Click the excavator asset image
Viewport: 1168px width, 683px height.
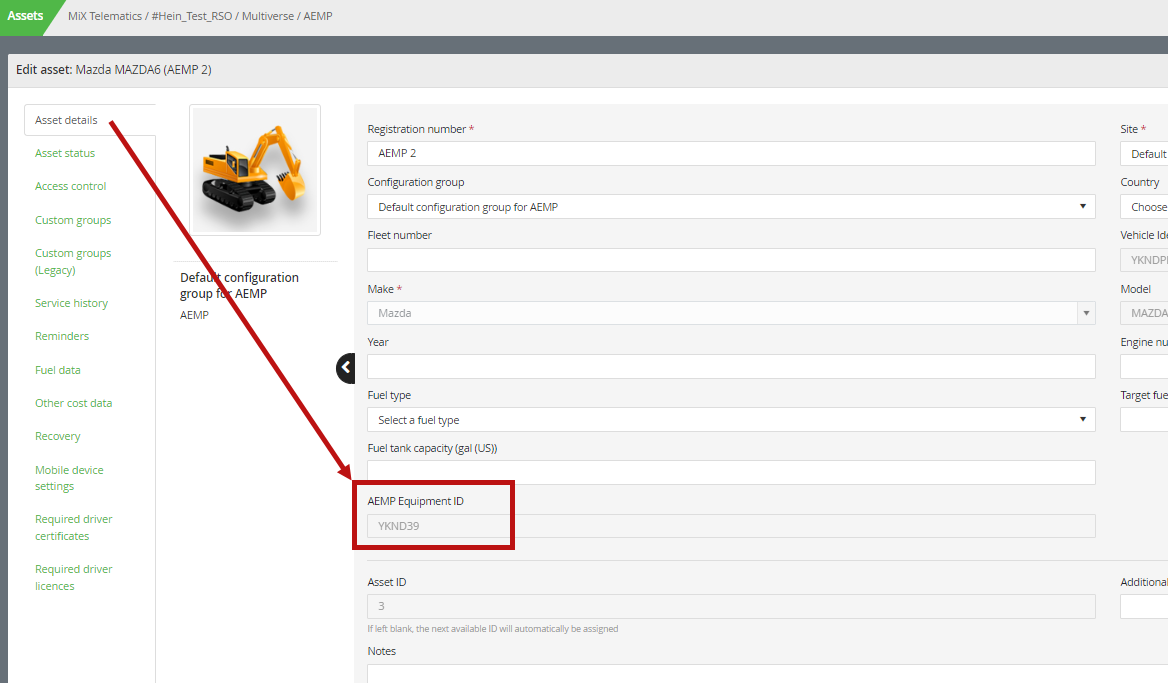(255, 170)
